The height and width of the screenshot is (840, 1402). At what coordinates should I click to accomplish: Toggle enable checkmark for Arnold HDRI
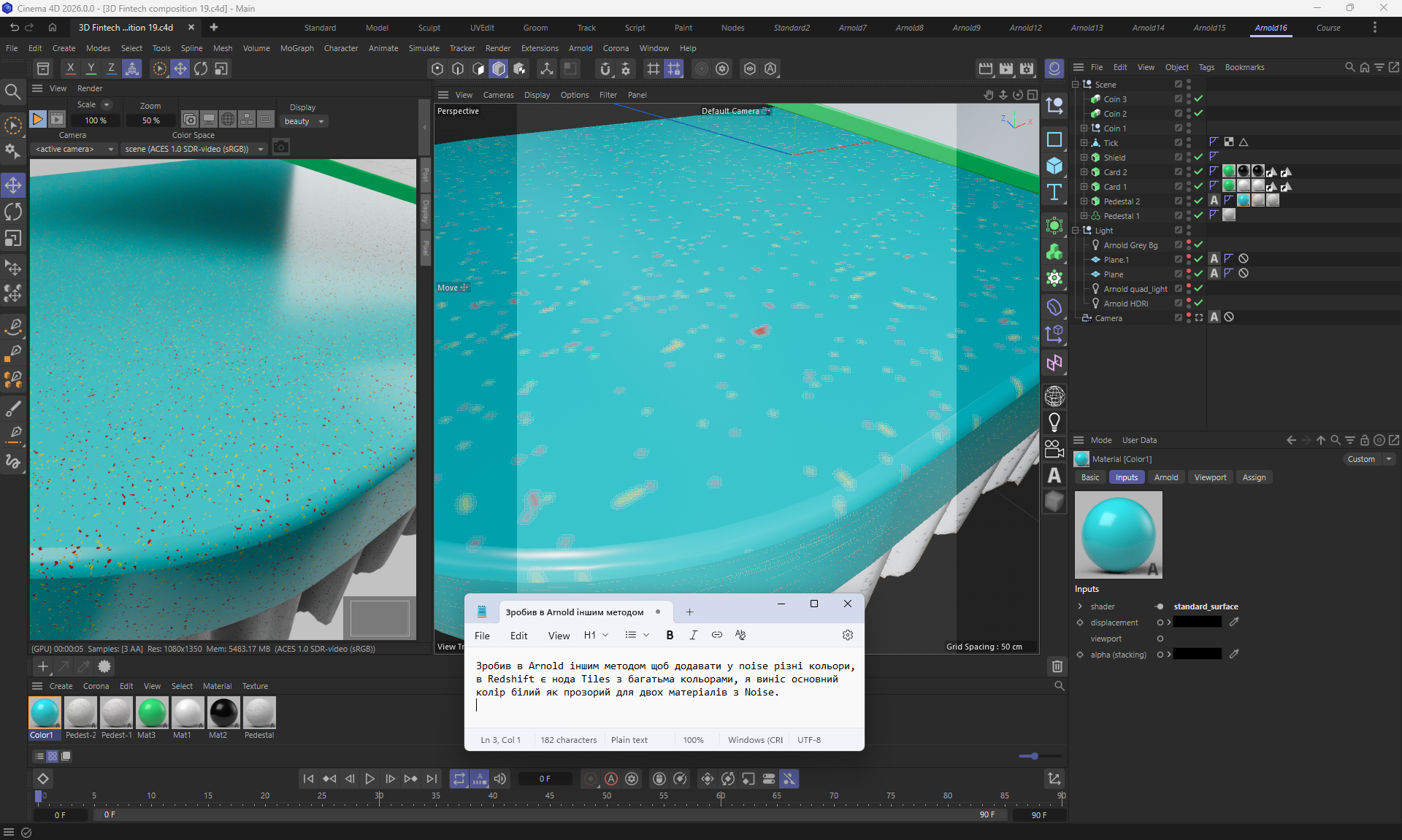pyautogui.click(x=1198, y=303)
